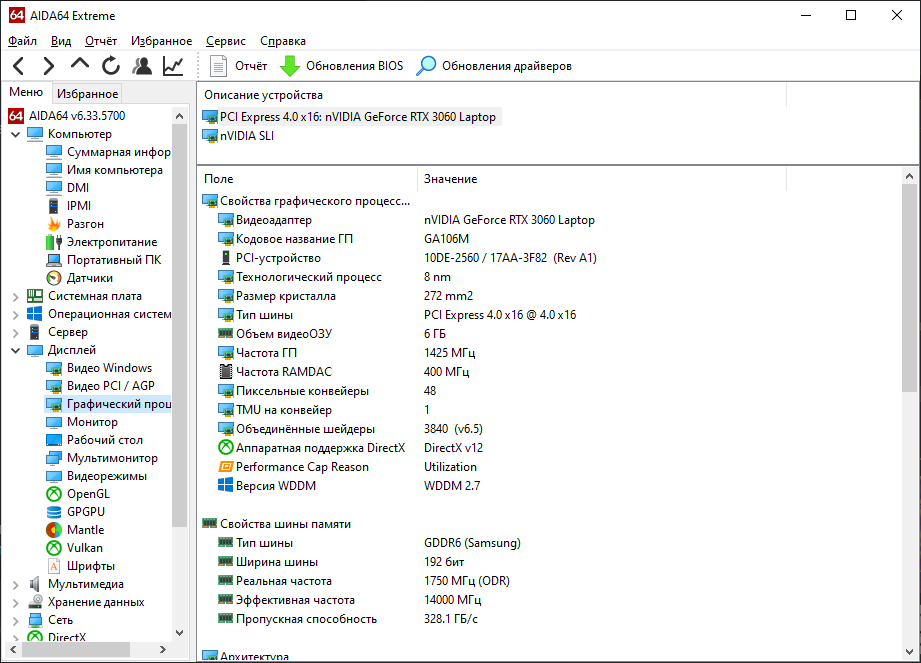Click the right panel vertical scrollbar thumb
Image resolution: width=921 pixels, height=663 pixels.
tap(909, 288)
